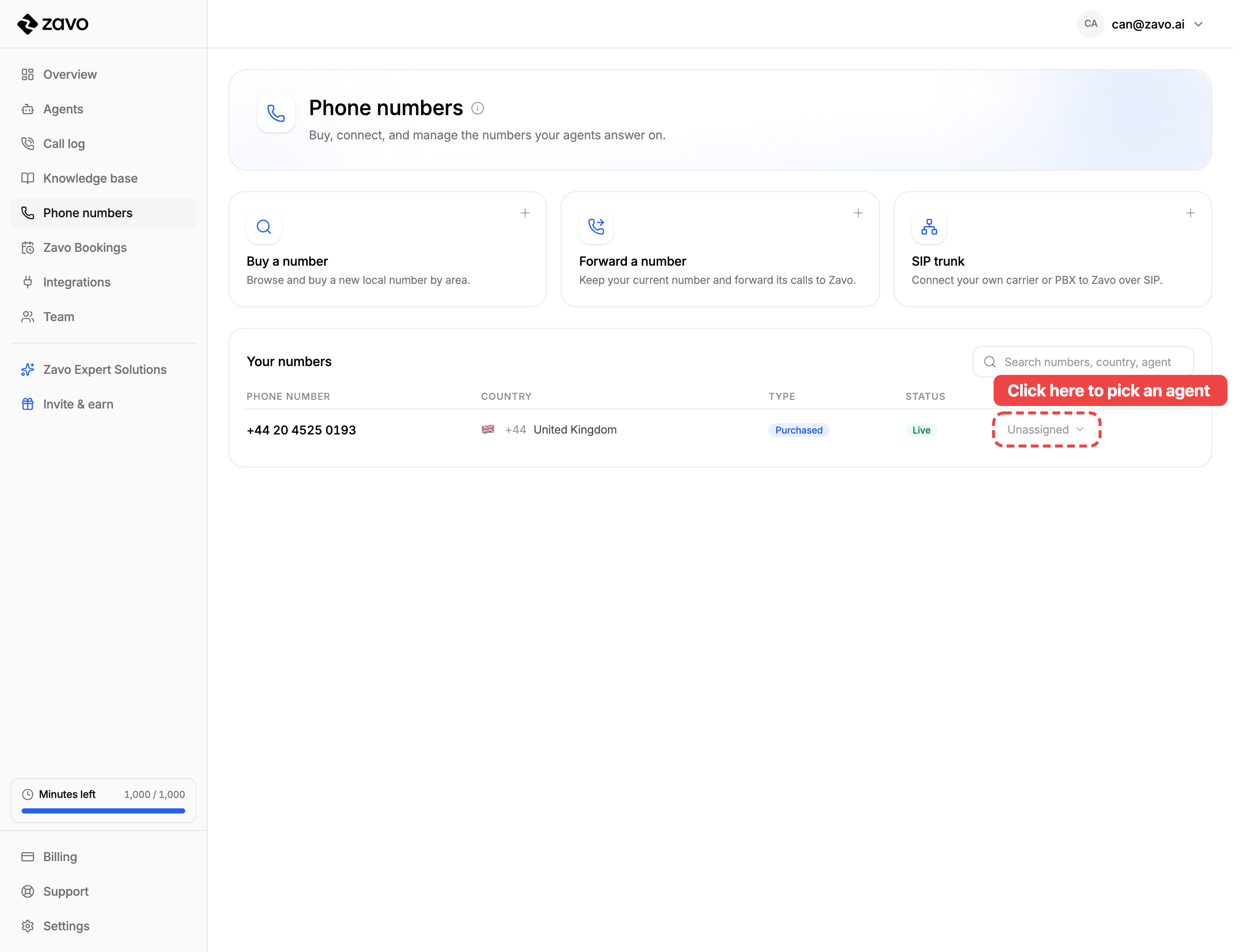1246x952 pixels.
Task: Click the Zavo Expert Solutions sparkle icon
Action: click(x=28, y=370)
